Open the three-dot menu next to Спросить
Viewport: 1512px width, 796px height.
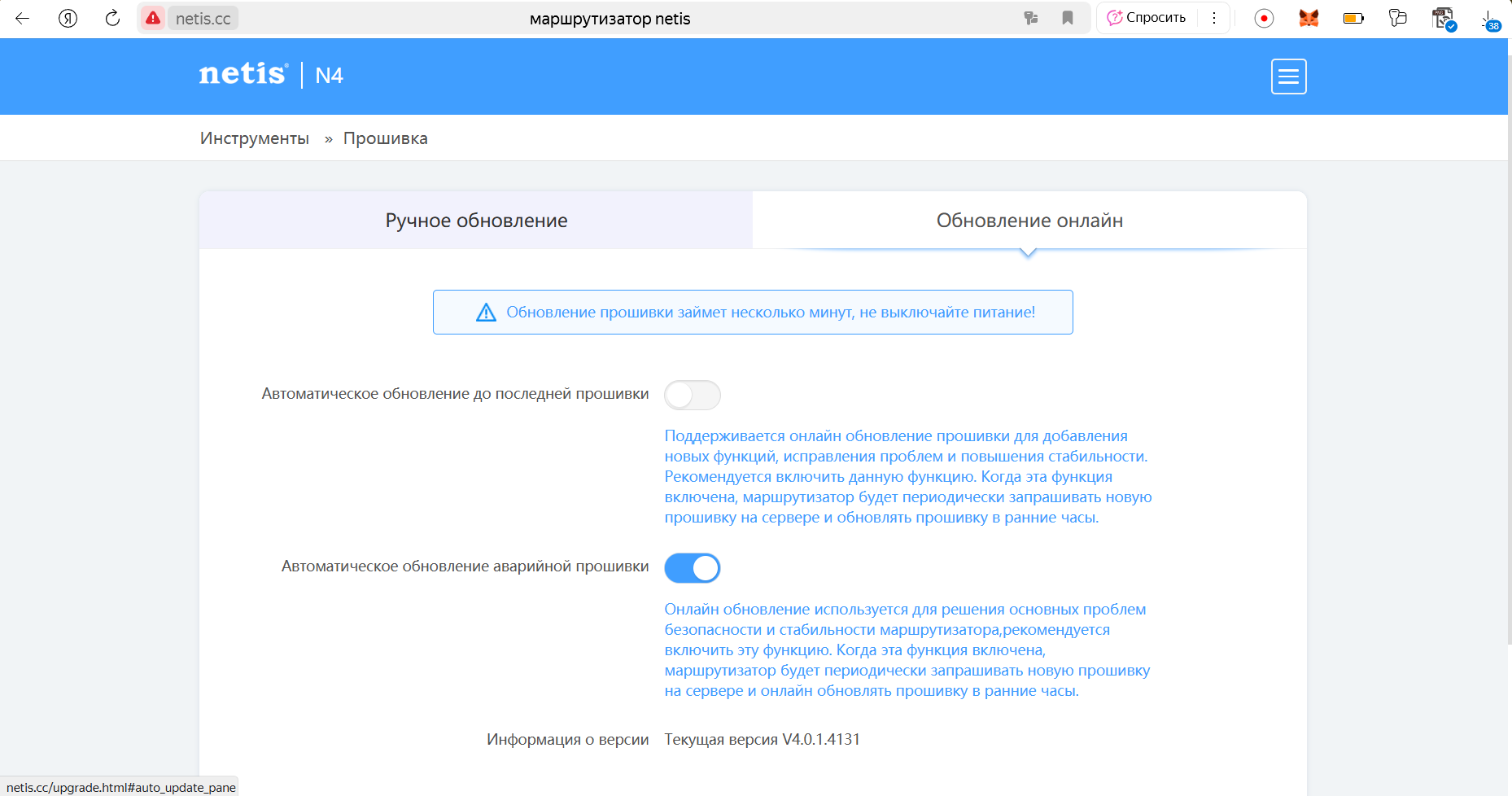1214,18
